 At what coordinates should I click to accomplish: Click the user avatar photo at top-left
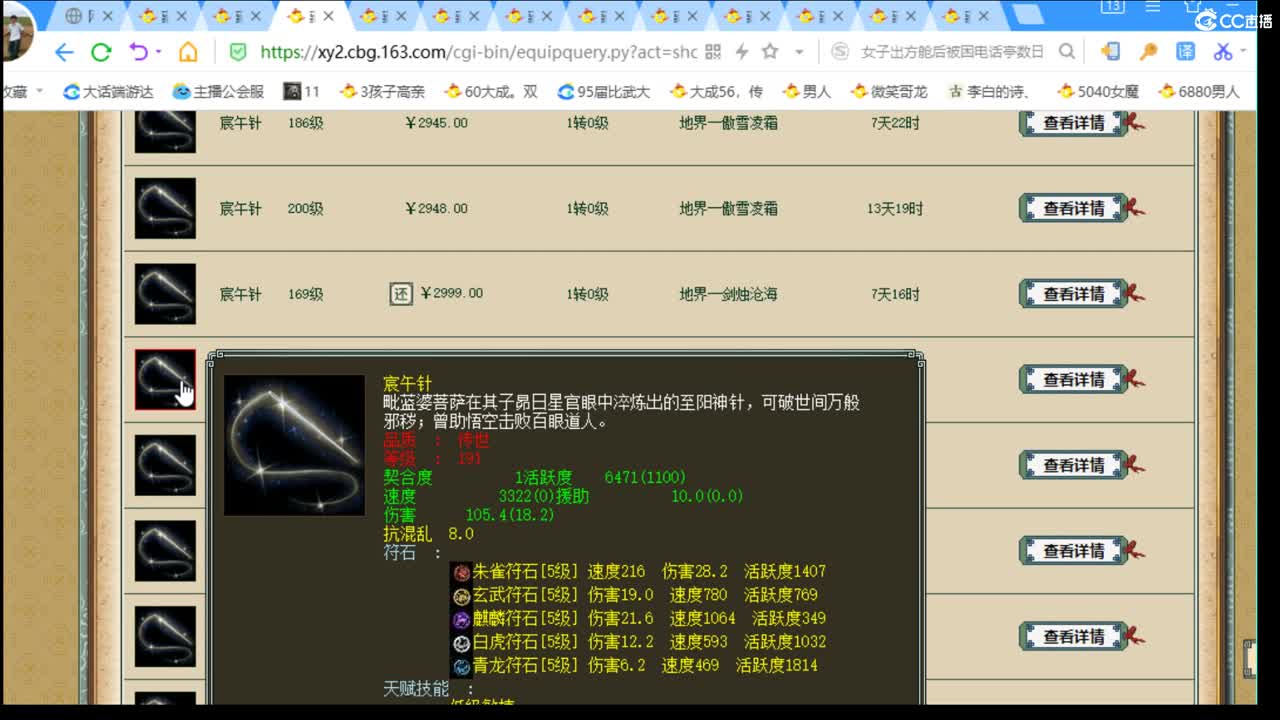(17, 32)
